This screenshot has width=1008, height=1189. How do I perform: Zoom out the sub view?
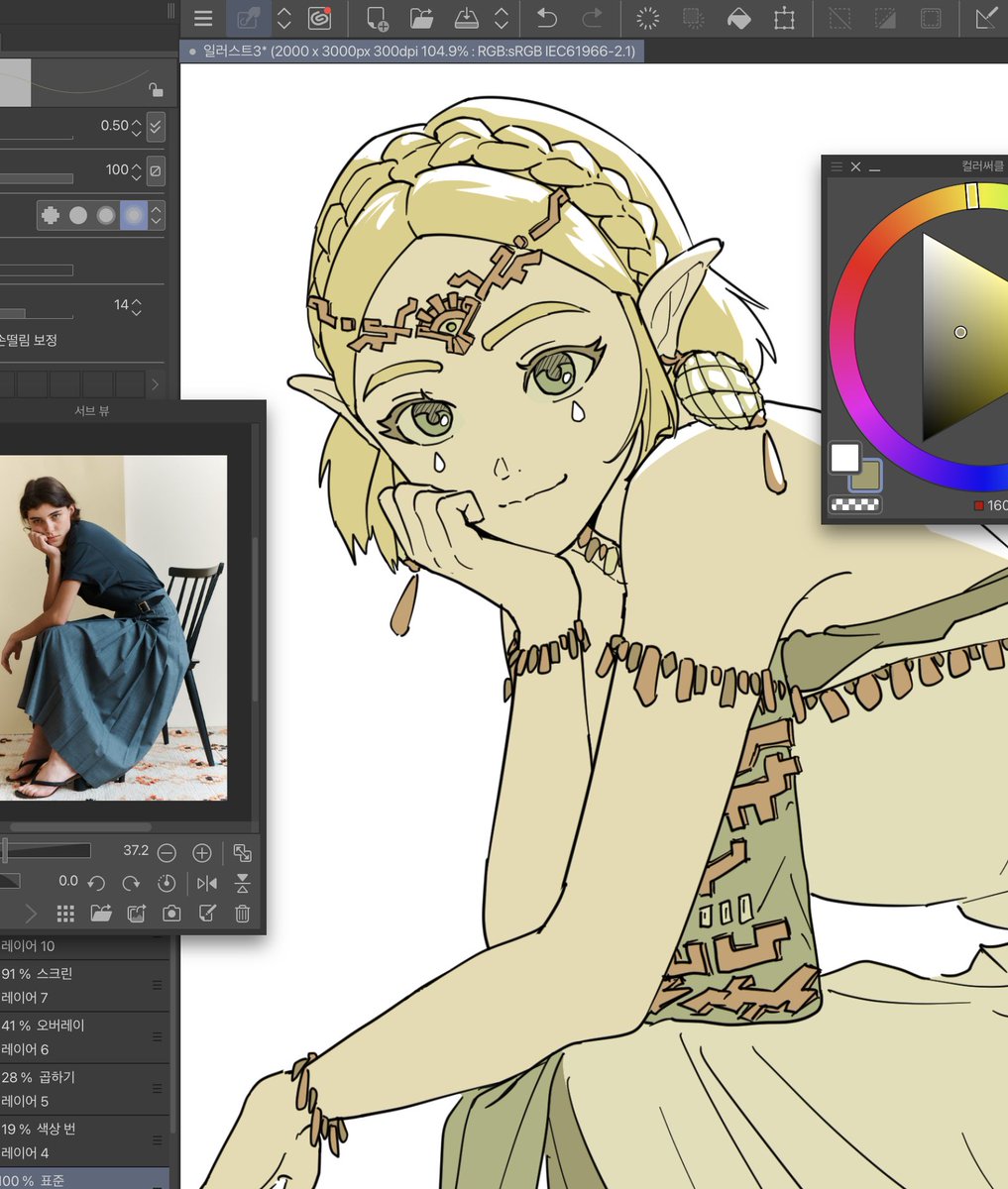168,852
